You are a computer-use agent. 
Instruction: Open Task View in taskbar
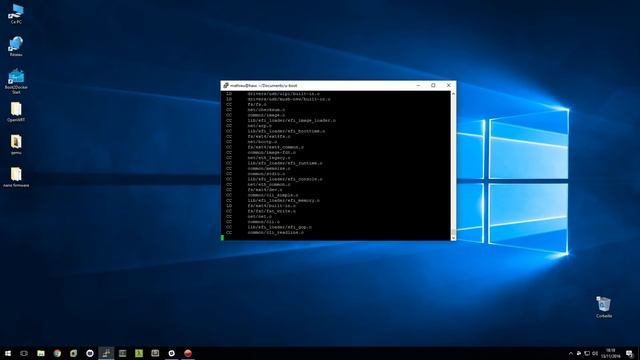tap(24, 353)
